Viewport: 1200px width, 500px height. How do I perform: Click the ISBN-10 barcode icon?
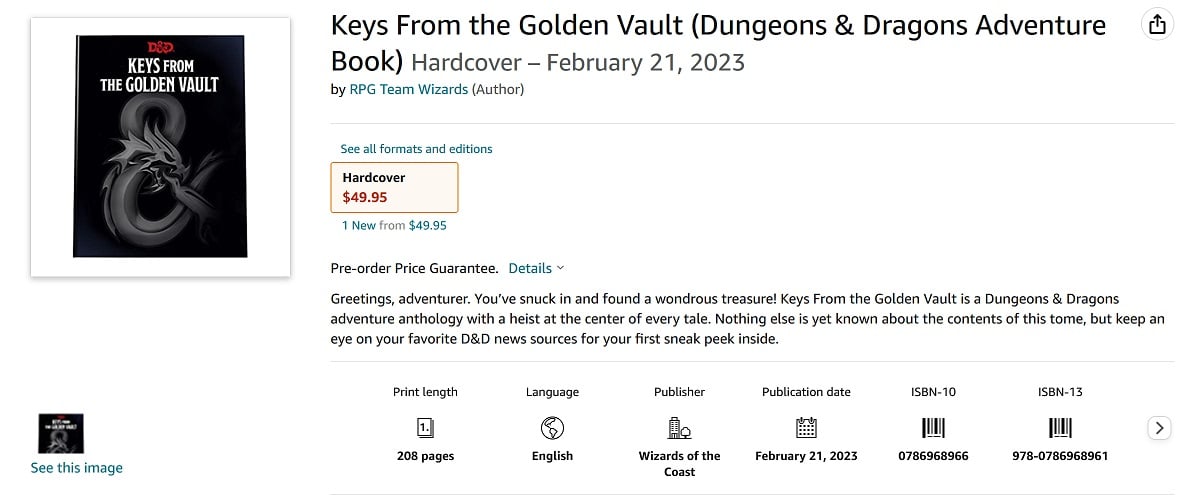[933, 428]
